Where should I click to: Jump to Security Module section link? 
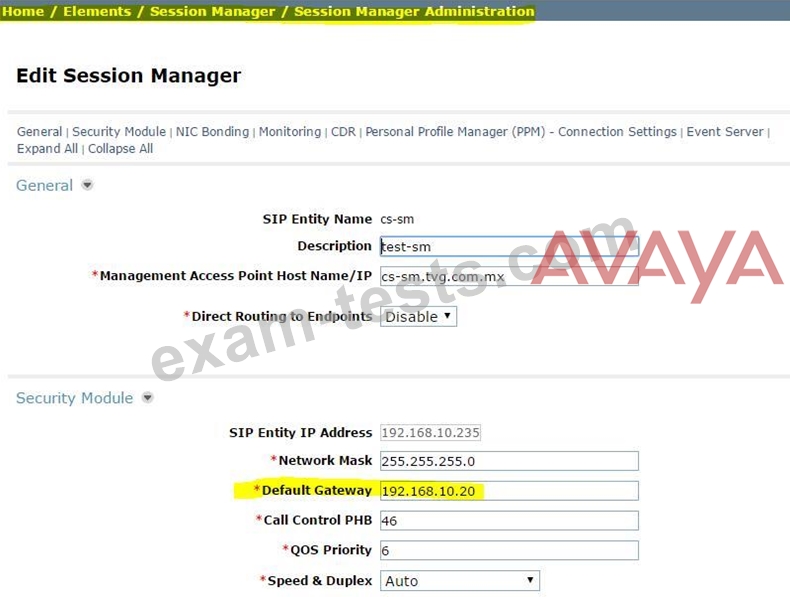[119, 131]
